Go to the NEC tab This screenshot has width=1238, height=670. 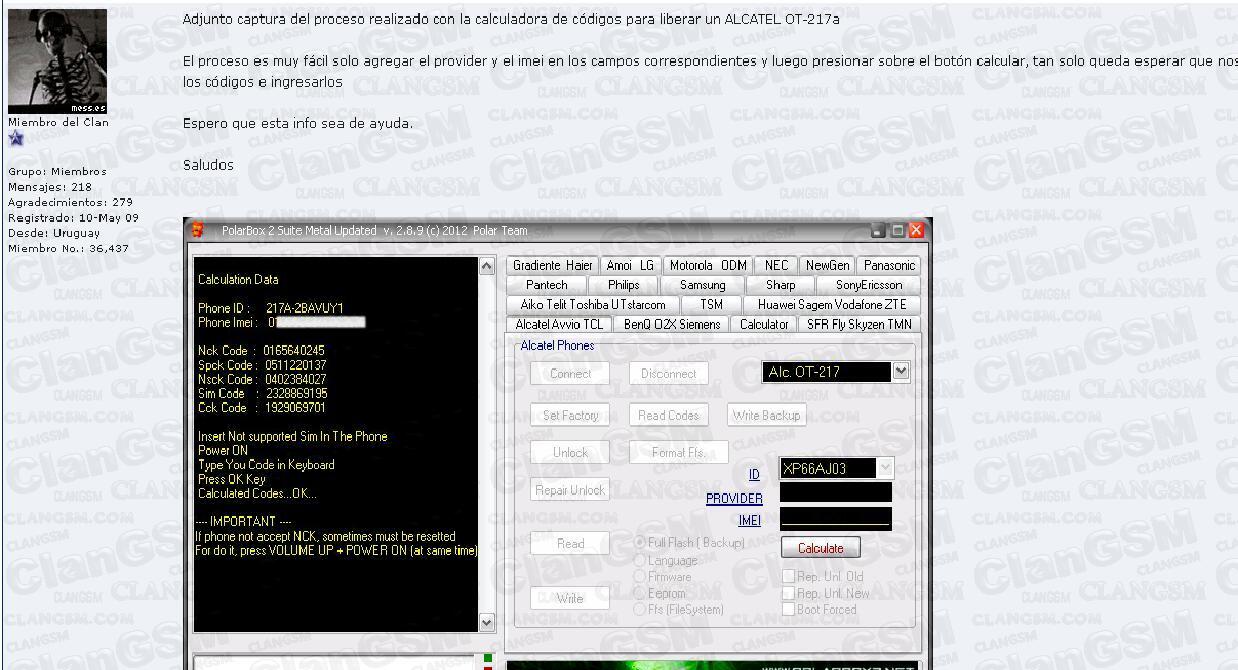776,265
